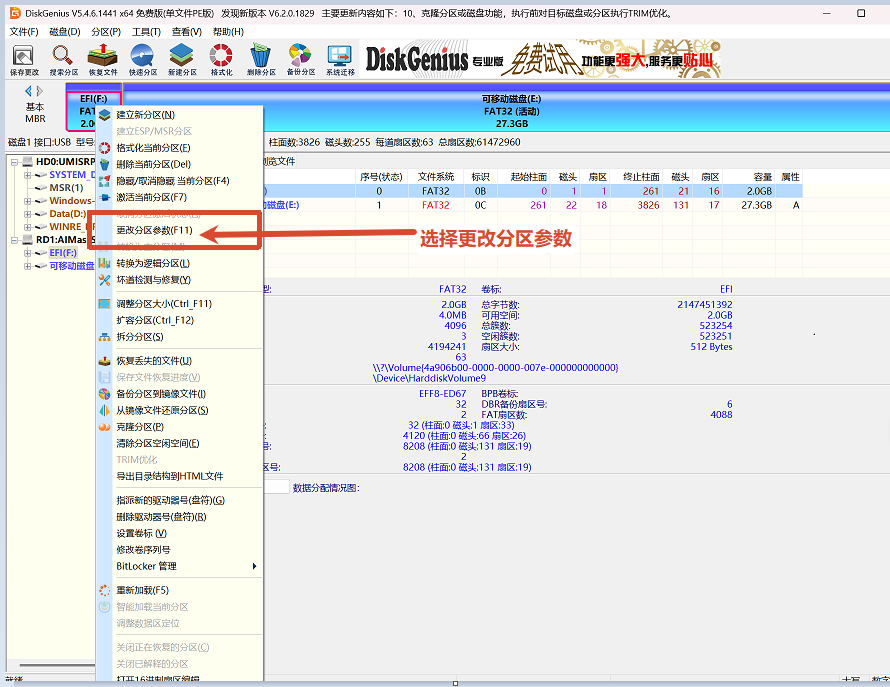This screenshot has height=687, width=890.
Task: Open the 文件(F) menu
Action: coord(24,32)
